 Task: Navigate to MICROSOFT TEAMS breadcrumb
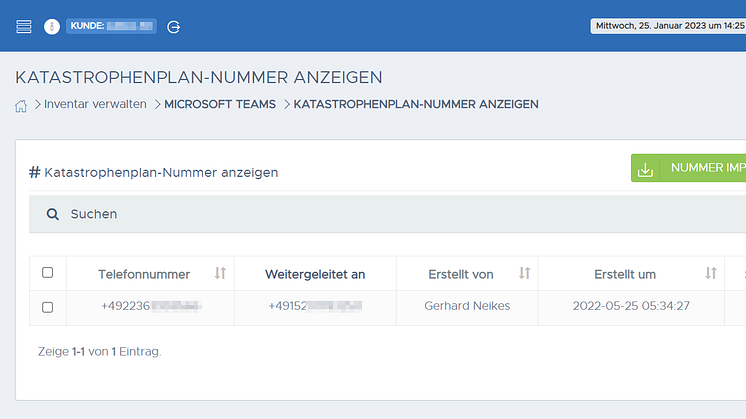[220, 104]
